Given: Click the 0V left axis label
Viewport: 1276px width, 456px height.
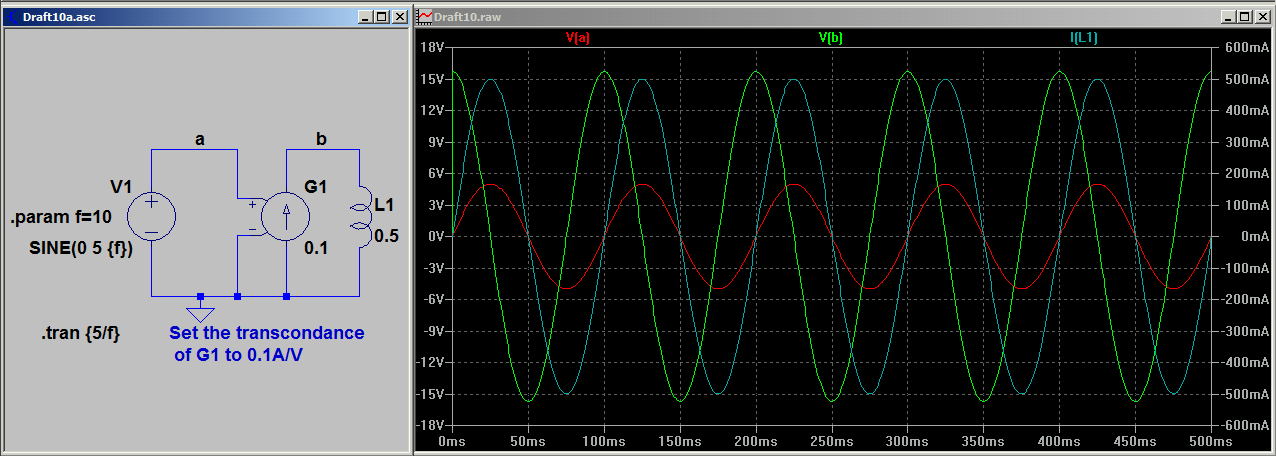Looking at the screenshot, I should click(436, 236).
